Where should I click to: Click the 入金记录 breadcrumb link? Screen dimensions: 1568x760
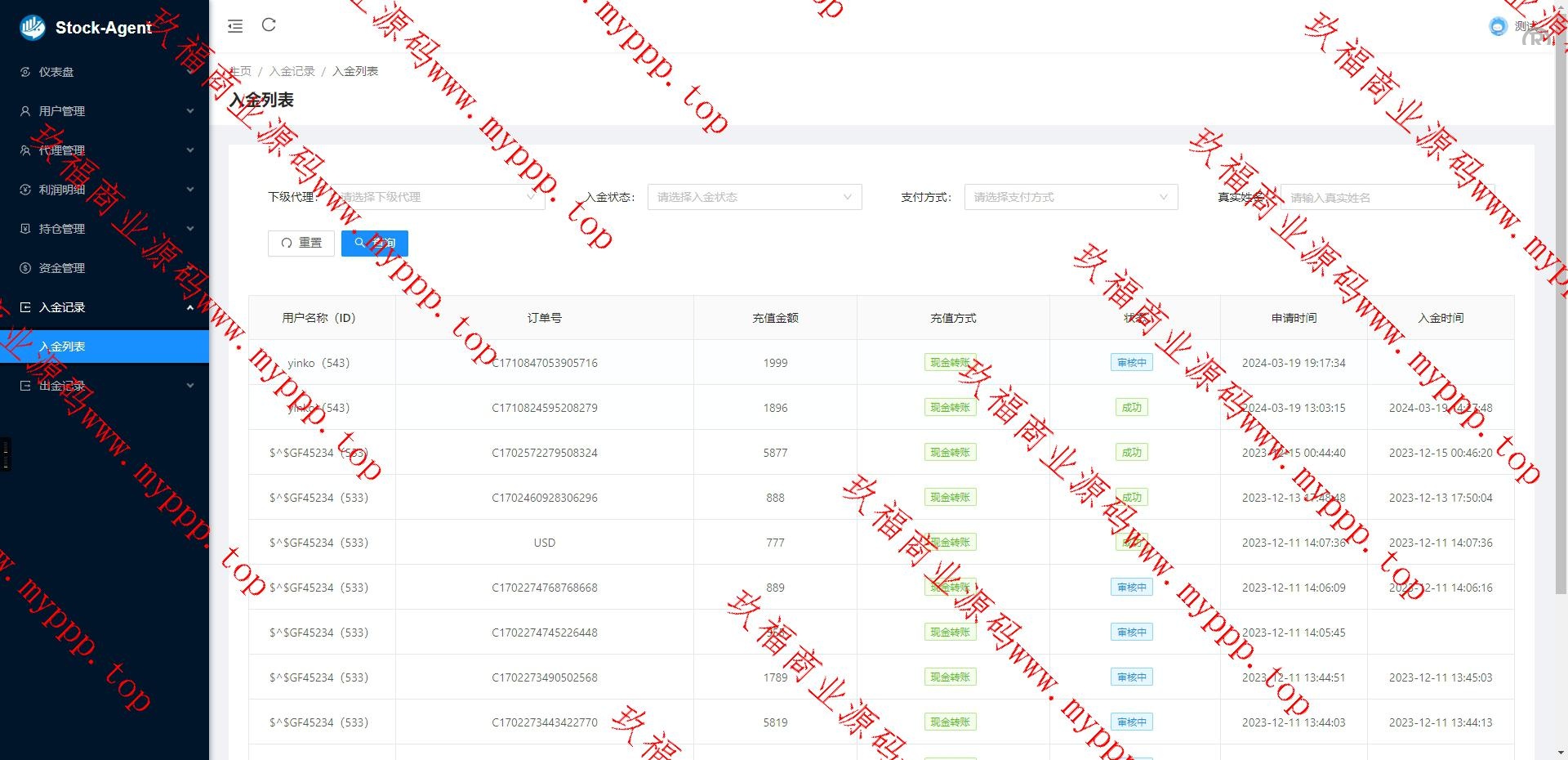click(292, 71)
